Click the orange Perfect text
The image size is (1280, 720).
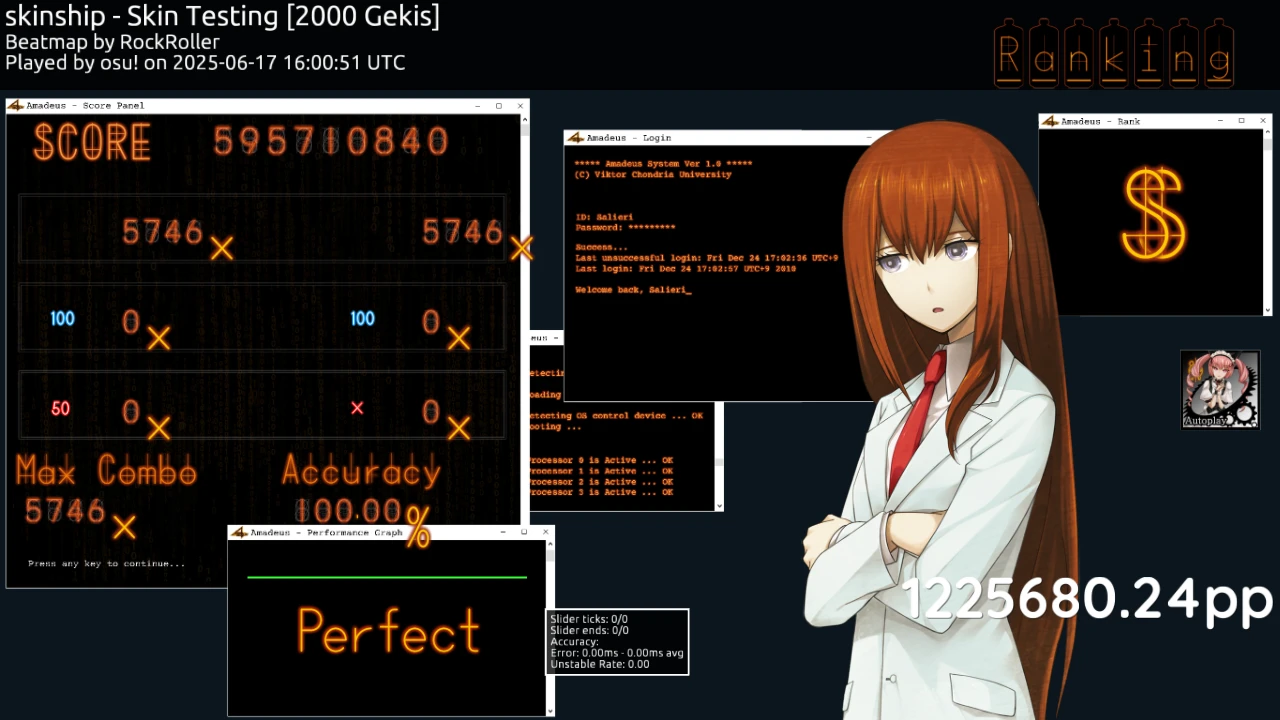pyautogui.click(x=389, y=632)
